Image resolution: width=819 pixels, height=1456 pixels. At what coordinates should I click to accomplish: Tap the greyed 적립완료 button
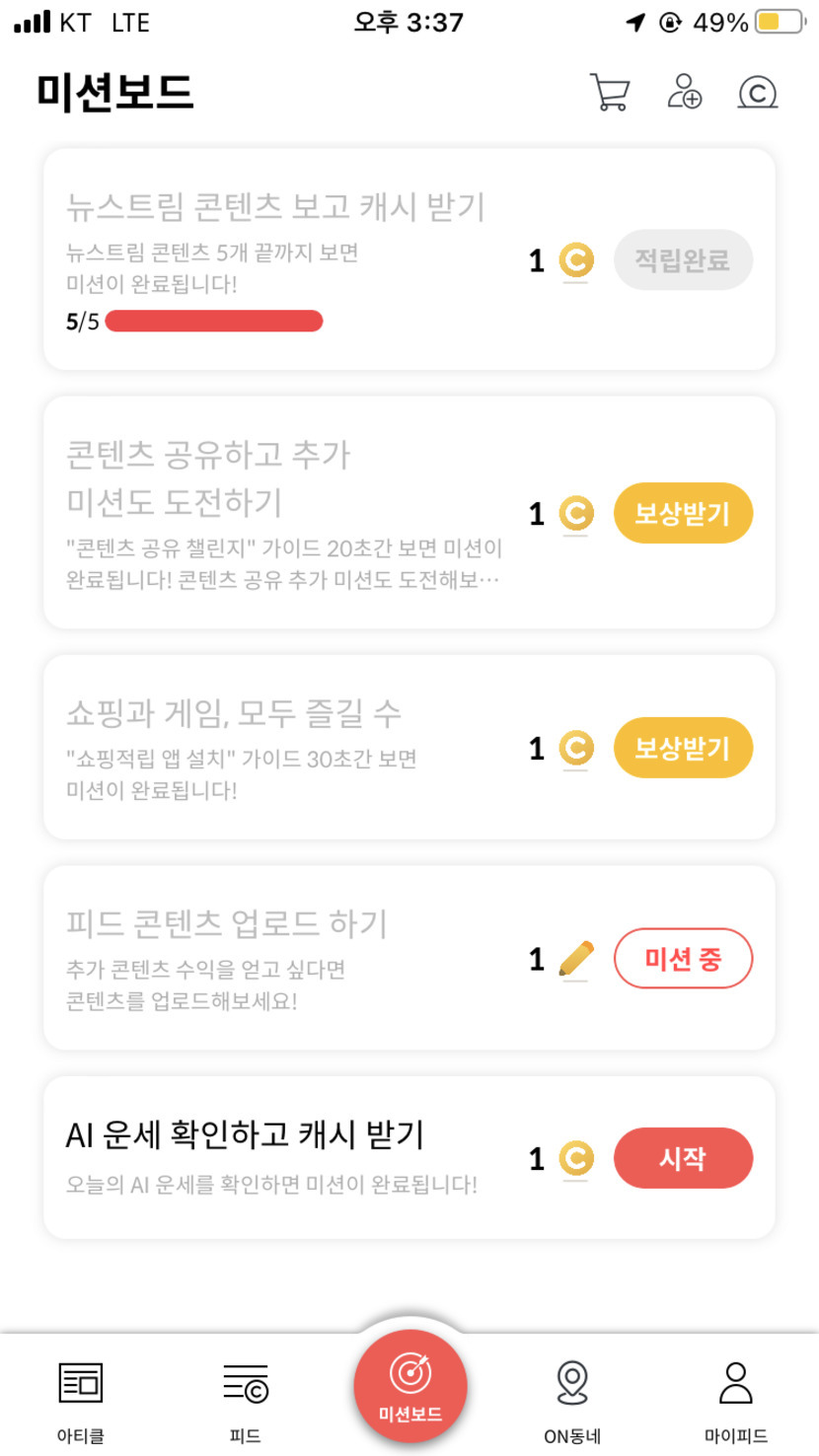point(683,260)
